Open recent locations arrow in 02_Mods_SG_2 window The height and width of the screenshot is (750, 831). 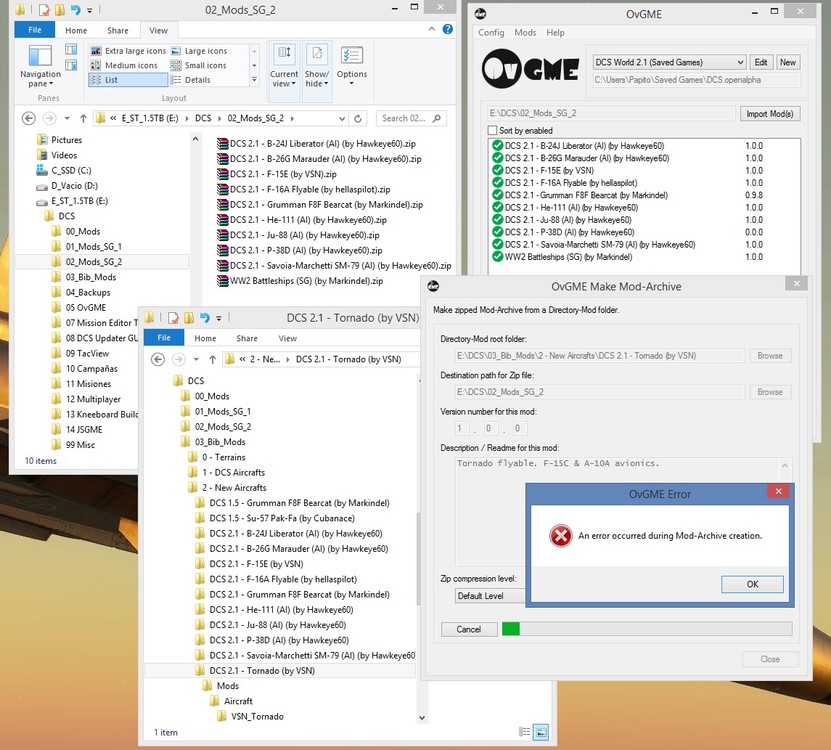[67, 118]
